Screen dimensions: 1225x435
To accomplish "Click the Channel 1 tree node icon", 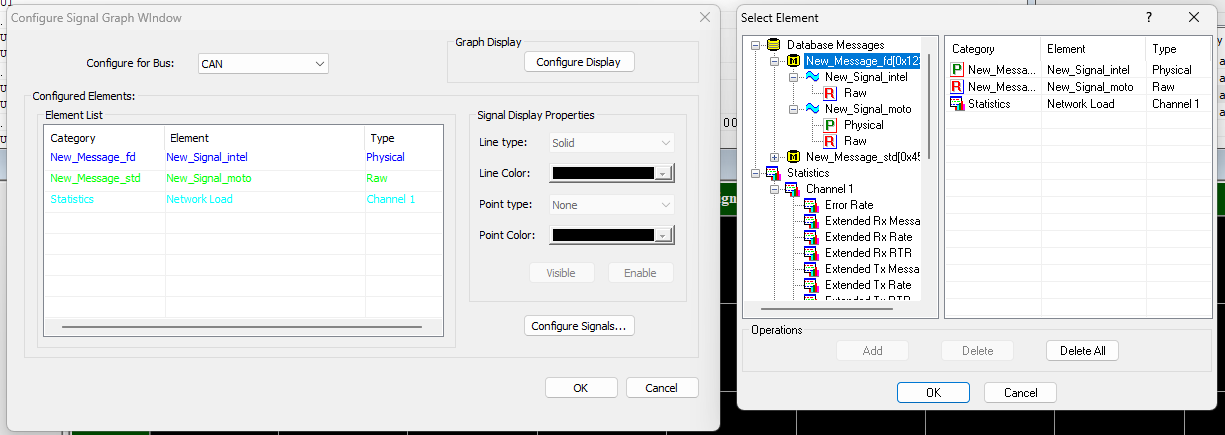I will click(x=792, y=189).
